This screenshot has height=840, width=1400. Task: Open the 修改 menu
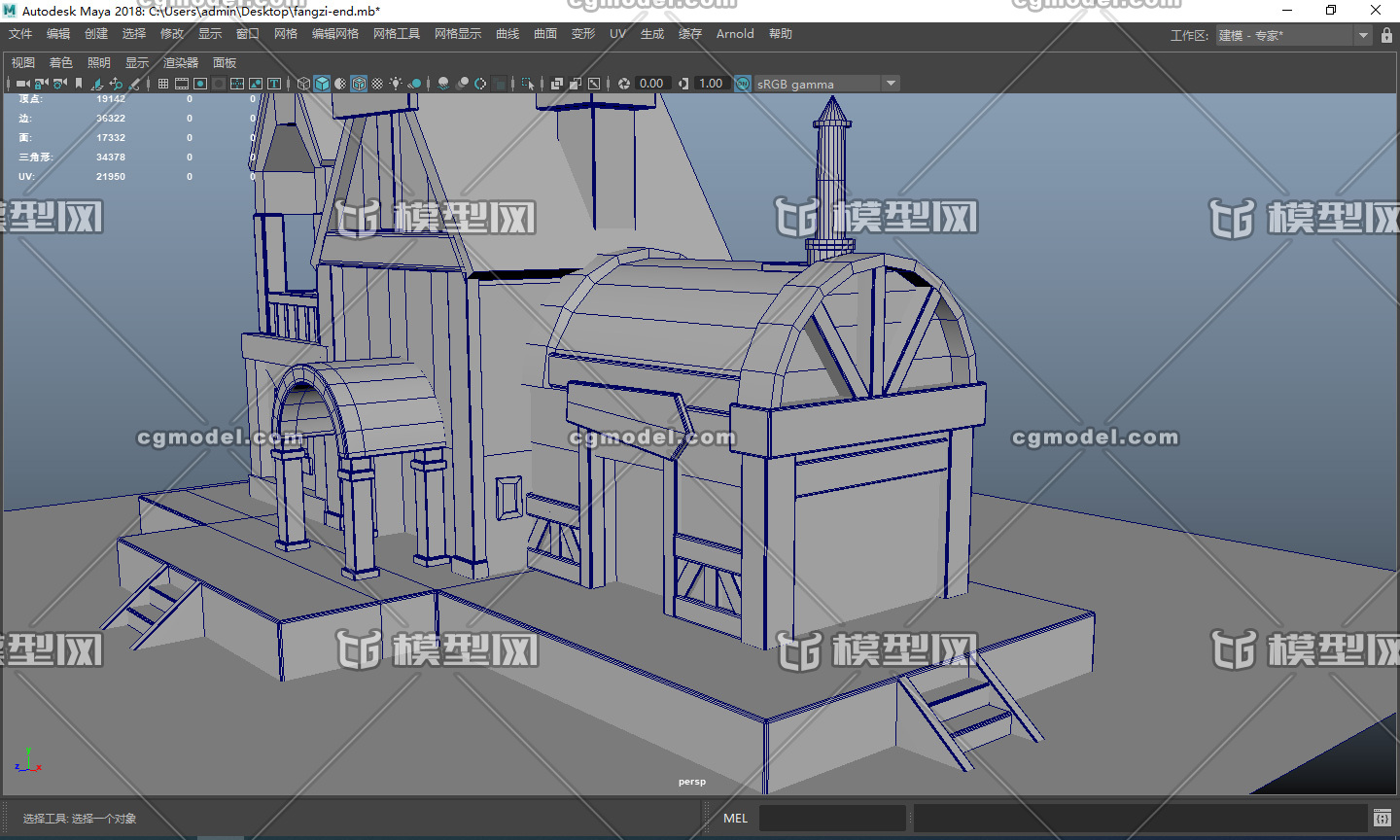tap(172, 34)
